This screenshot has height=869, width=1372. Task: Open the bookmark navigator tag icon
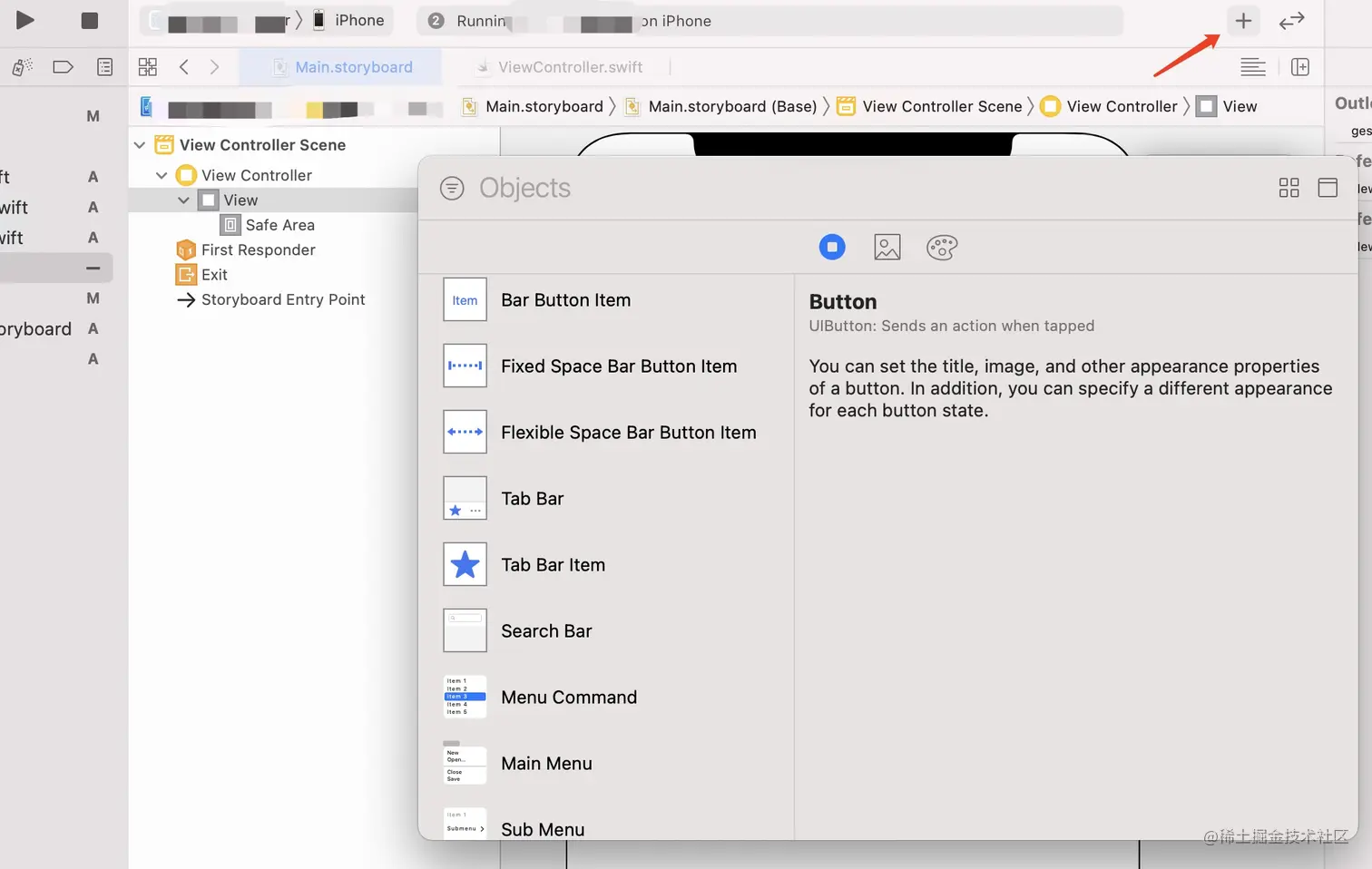pos(63,67)
